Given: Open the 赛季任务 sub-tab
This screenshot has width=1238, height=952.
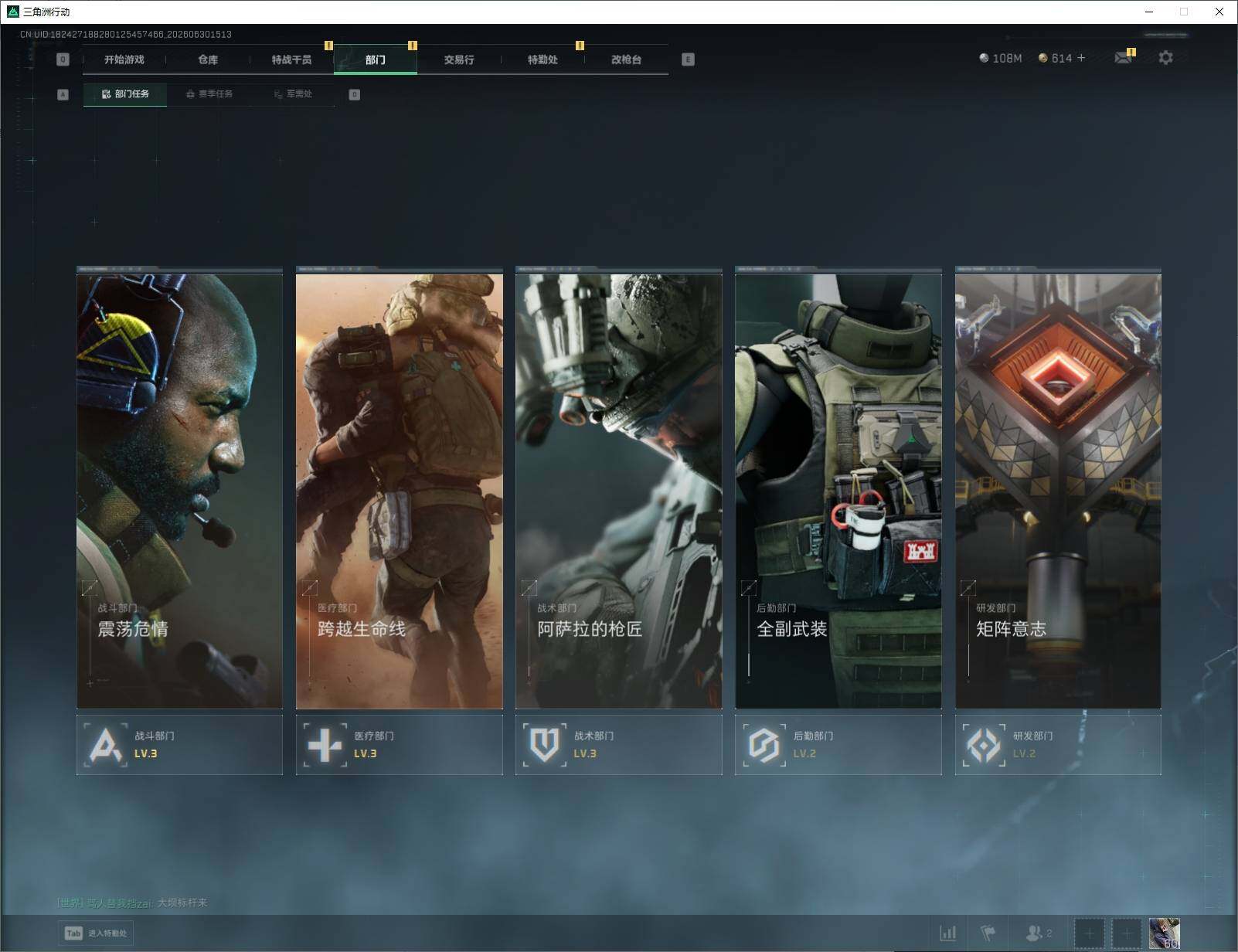Looking at the screenshot, I should point(209,94).
